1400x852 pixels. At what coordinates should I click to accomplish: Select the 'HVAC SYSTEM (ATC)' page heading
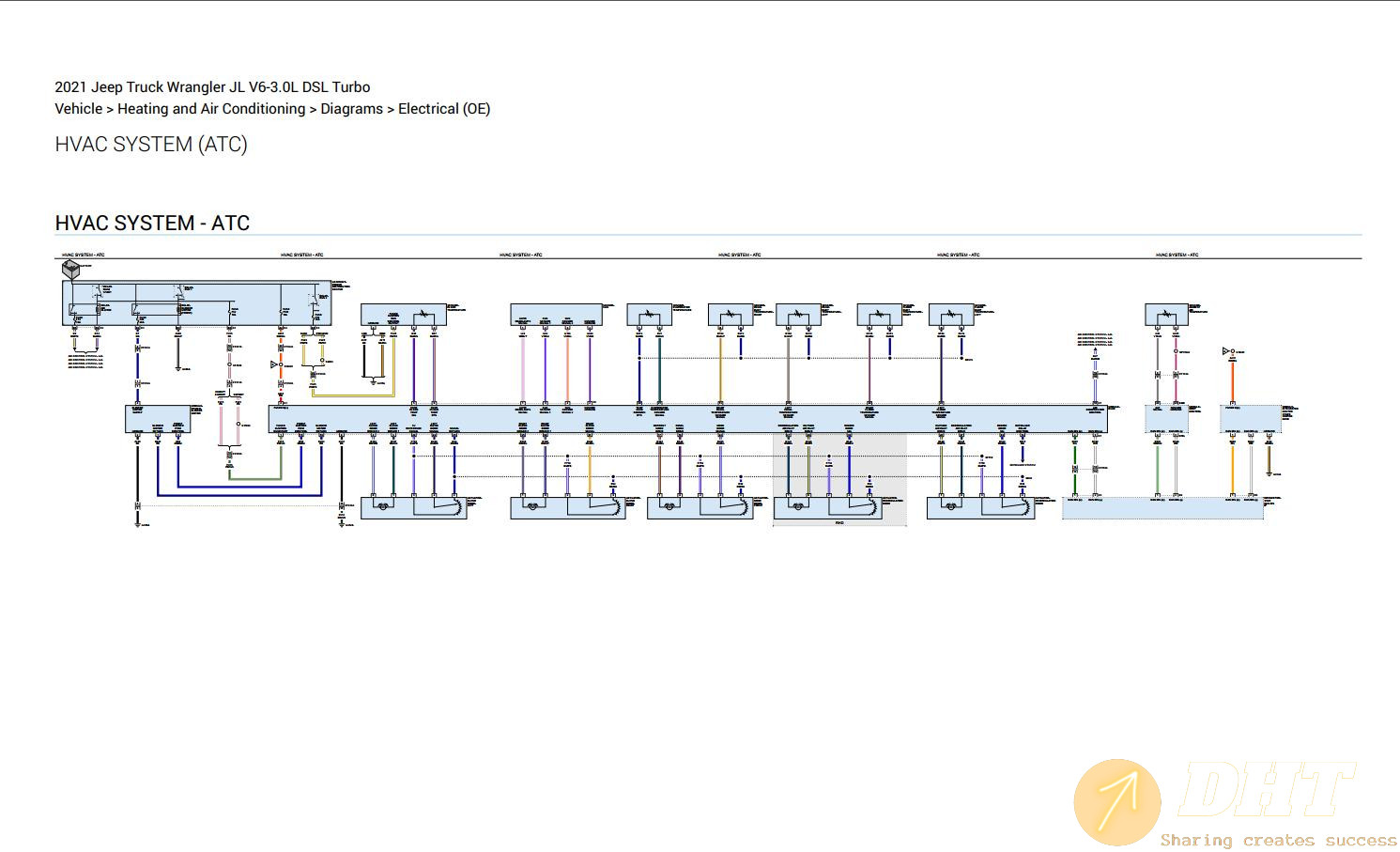pyautogui.click(x=151, y=144)
